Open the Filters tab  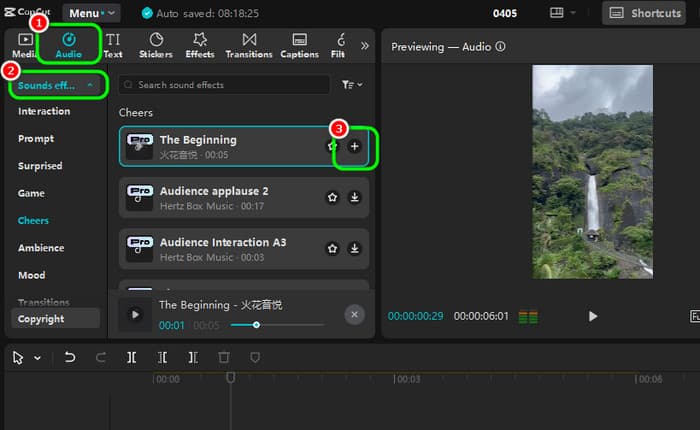click(338, 46)
